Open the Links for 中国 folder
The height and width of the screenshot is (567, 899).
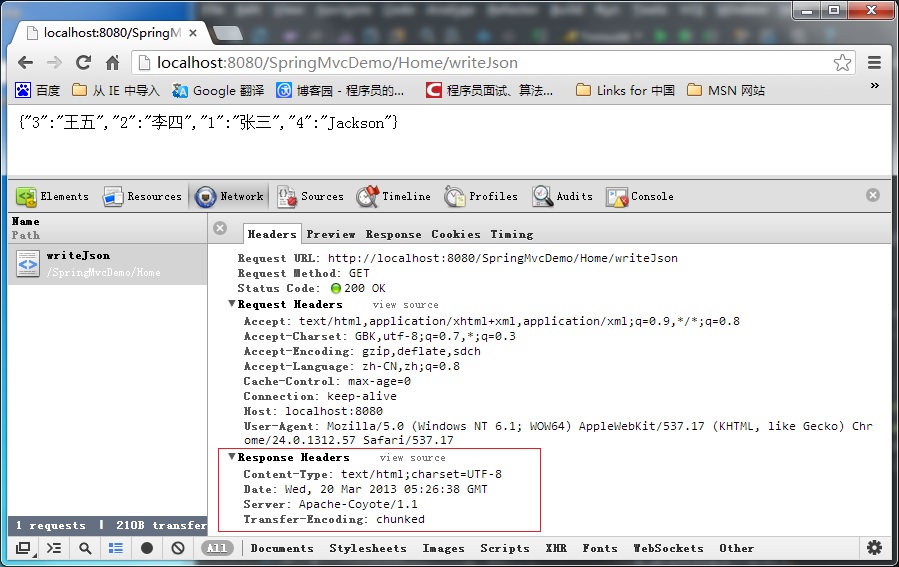click(626, 91)
